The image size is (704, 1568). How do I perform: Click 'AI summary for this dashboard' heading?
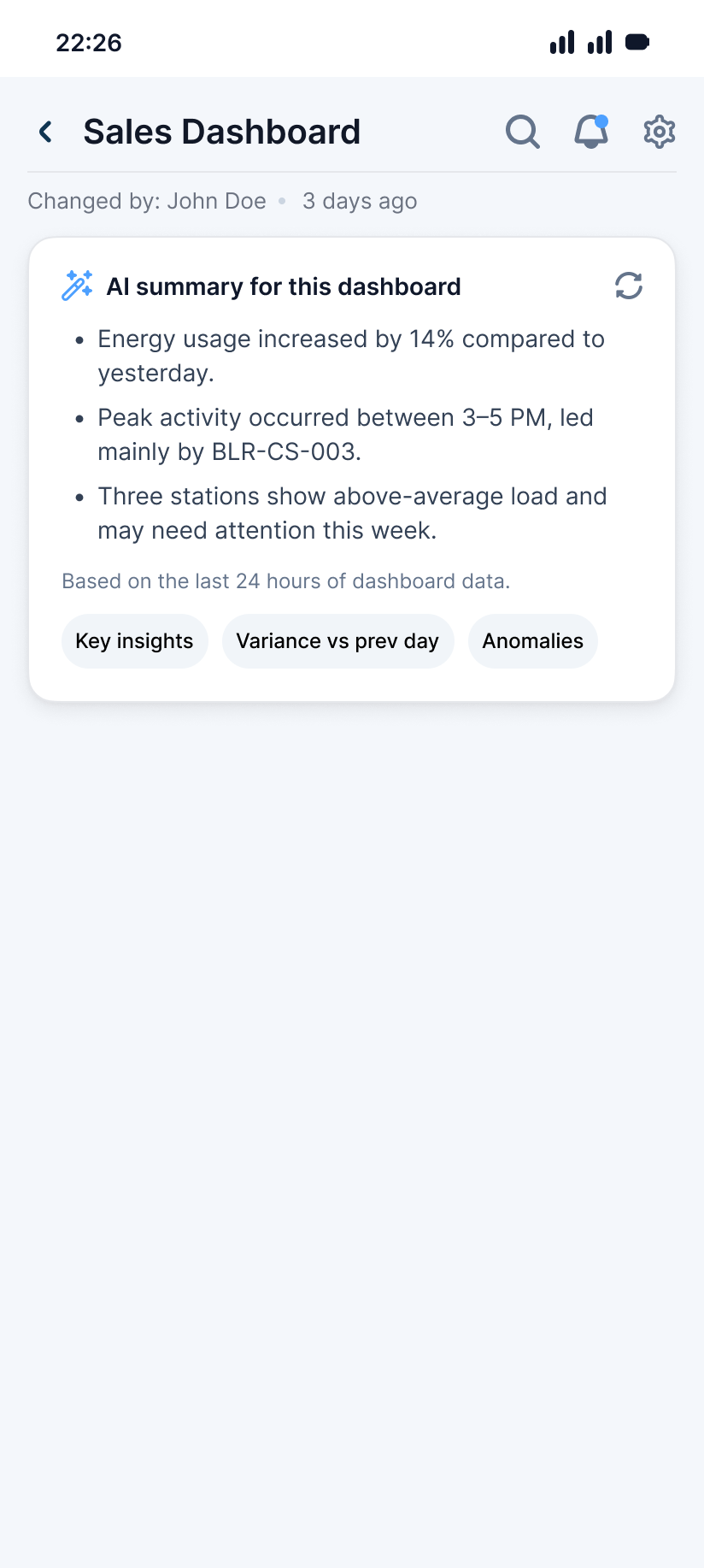pos(284,286)
